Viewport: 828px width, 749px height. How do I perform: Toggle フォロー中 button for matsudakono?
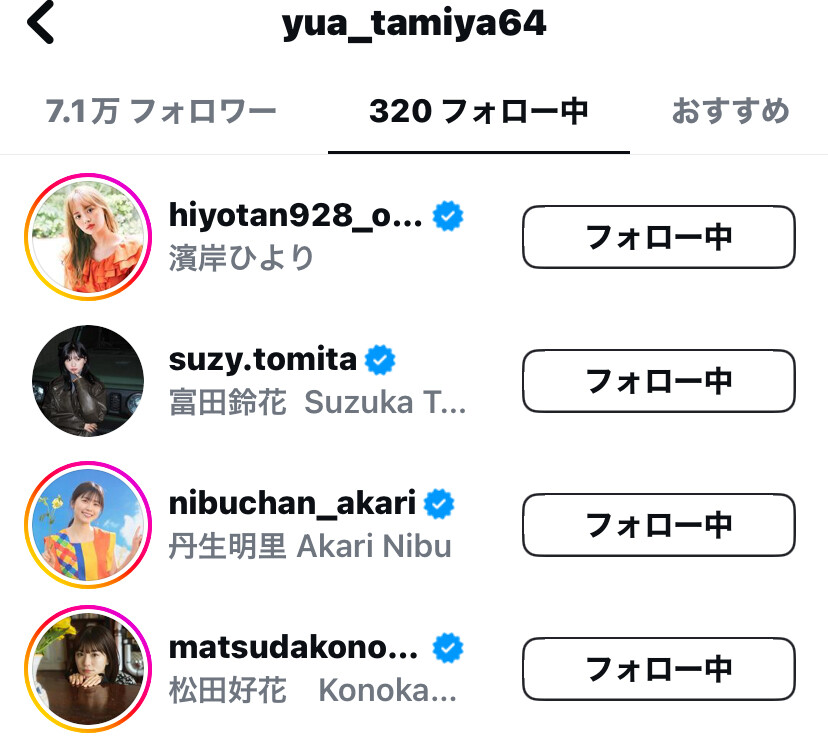click(x=658, y=669)
